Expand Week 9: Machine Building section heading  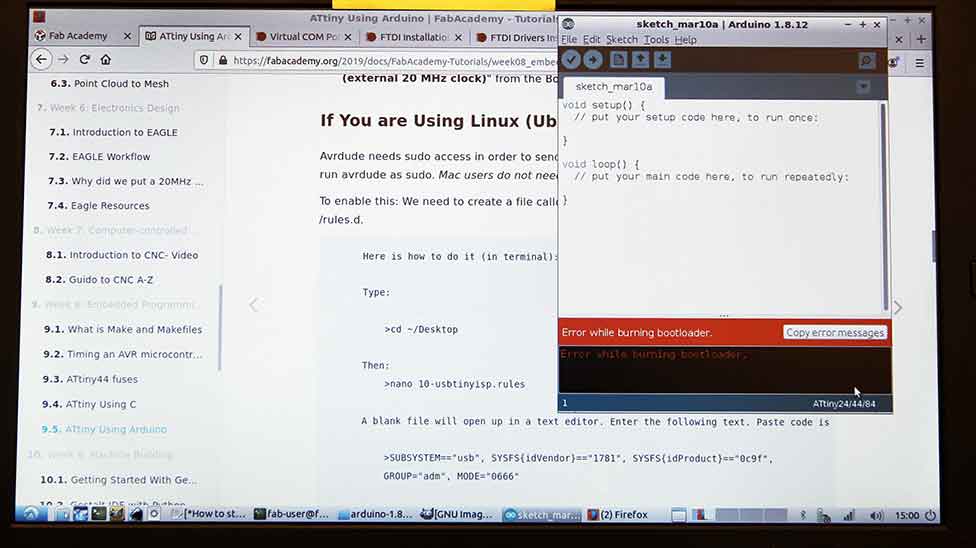pos(100,455)
